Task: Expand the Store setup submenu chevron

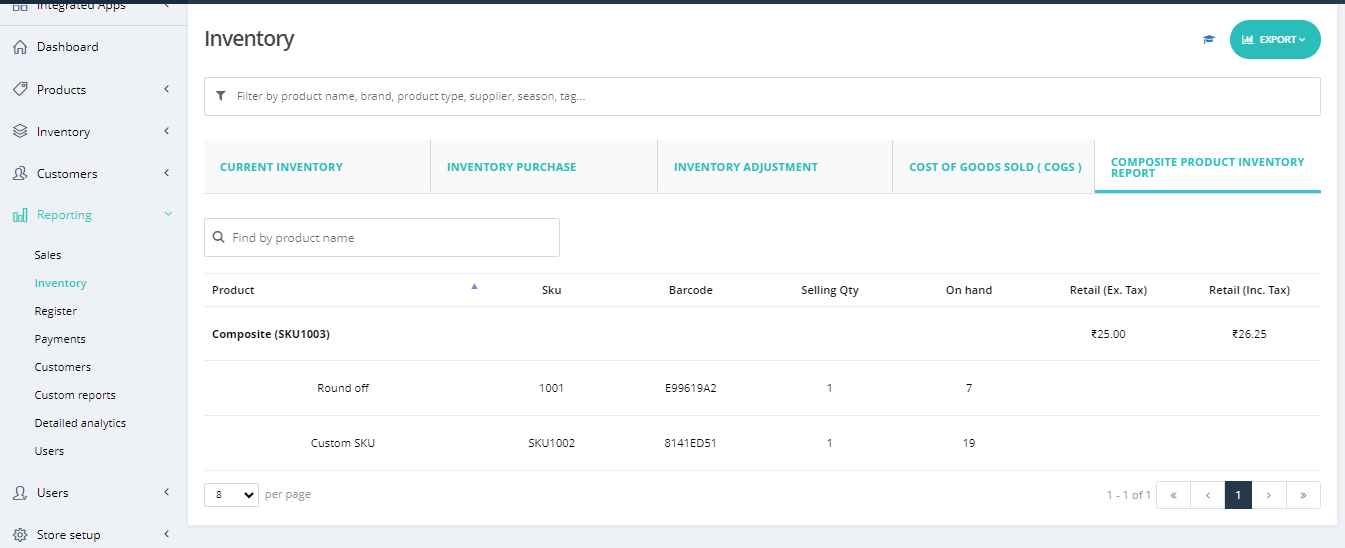Action: (x=167, y=534)
